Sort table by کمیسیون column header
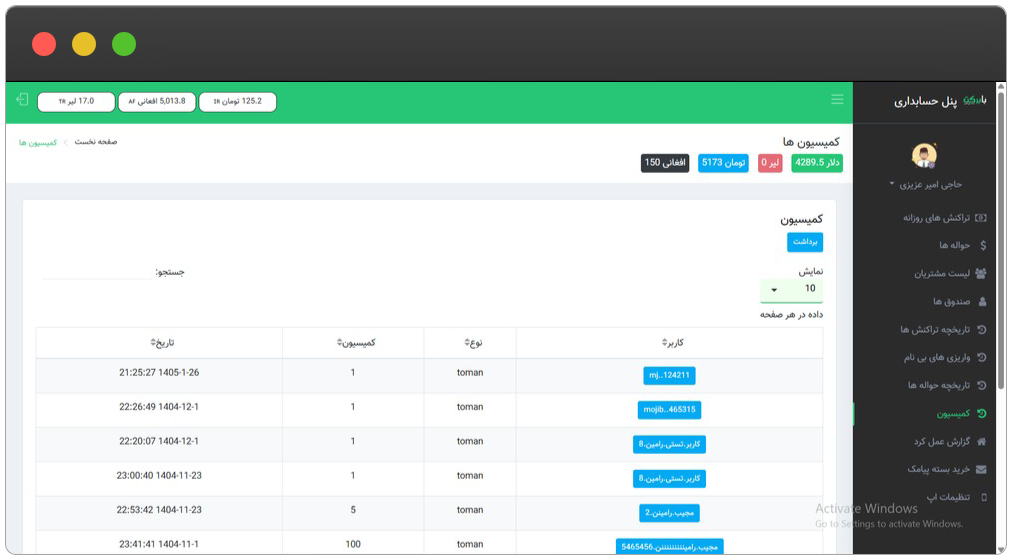Image resolution: width=1012 pixels, height=560 pixels. pyautogui.click(x=356, y=343)
